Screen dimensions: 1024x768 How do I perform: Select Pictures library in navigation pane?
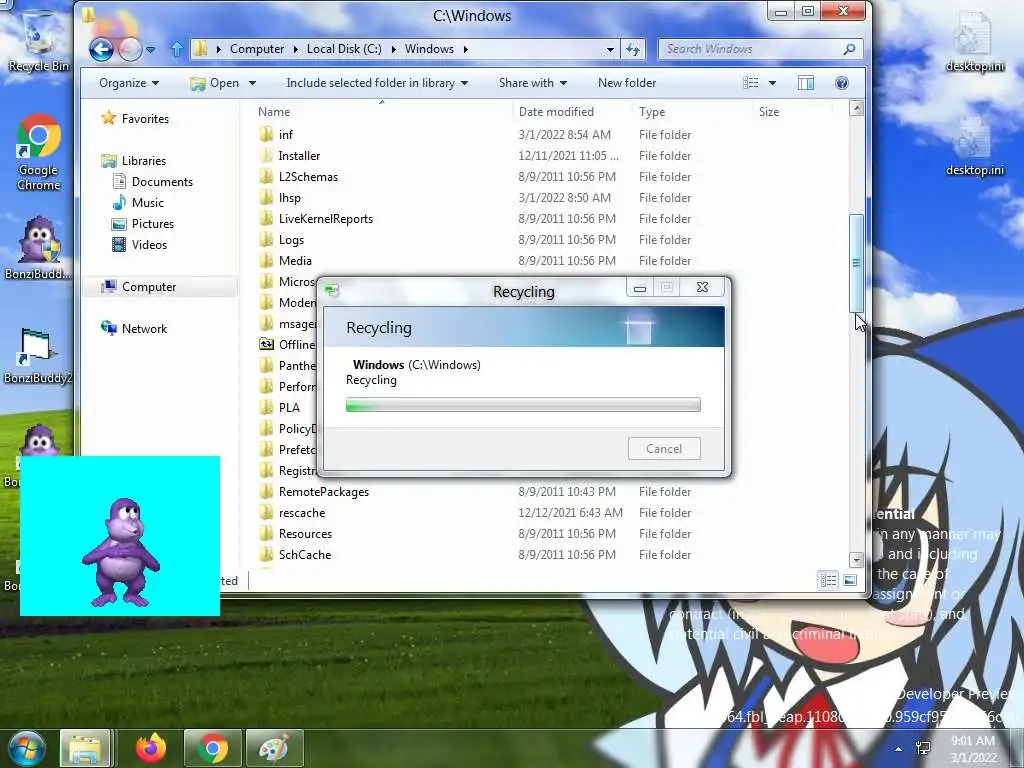point(143,223)
